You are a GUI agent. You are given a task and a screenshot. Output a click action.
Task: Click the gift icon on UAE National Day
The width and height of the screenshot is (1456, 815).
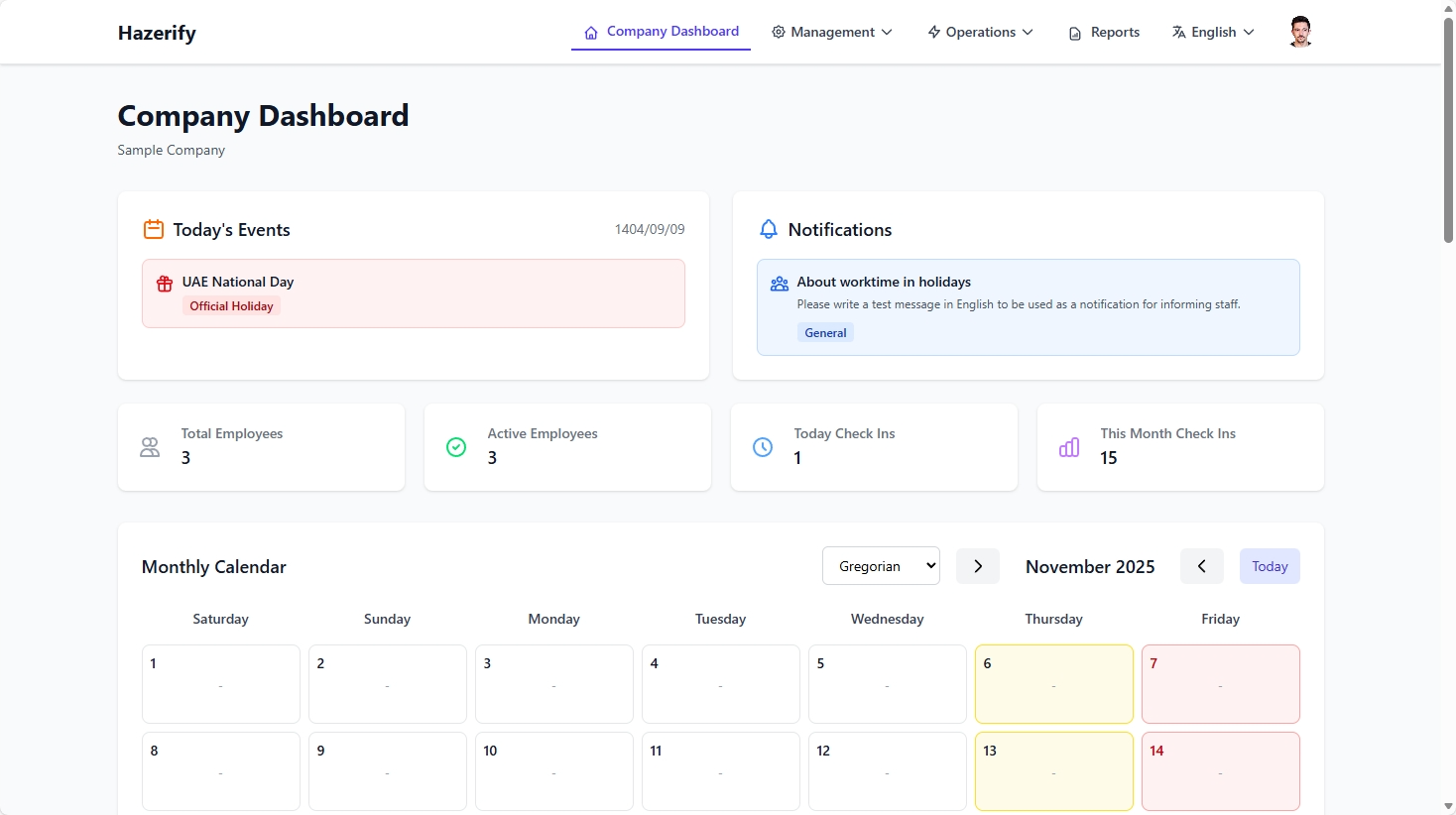click(165, 283)
